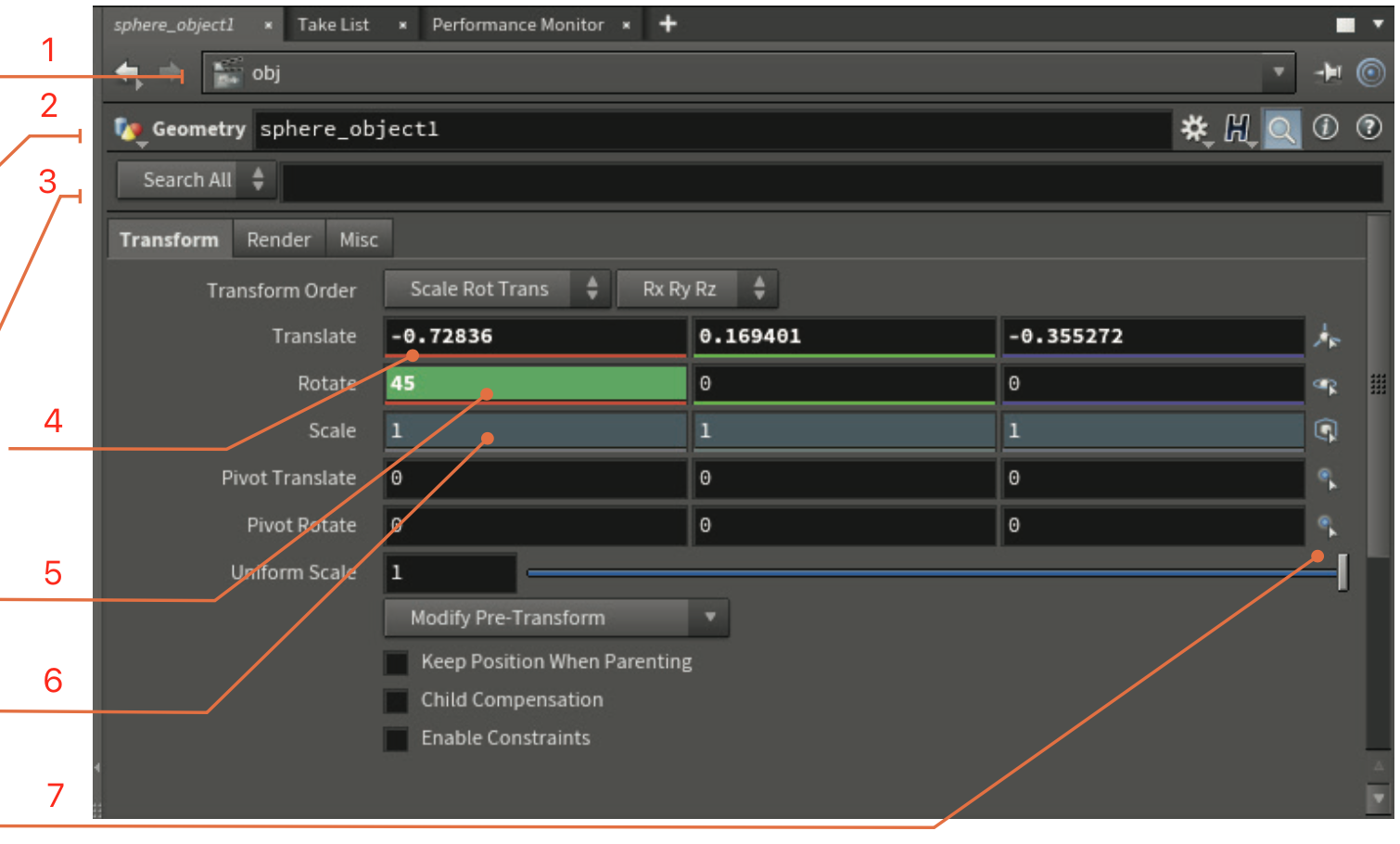Click the Scale row handle icon
The image size is (1400, 844).
(x=1327, y=430)
